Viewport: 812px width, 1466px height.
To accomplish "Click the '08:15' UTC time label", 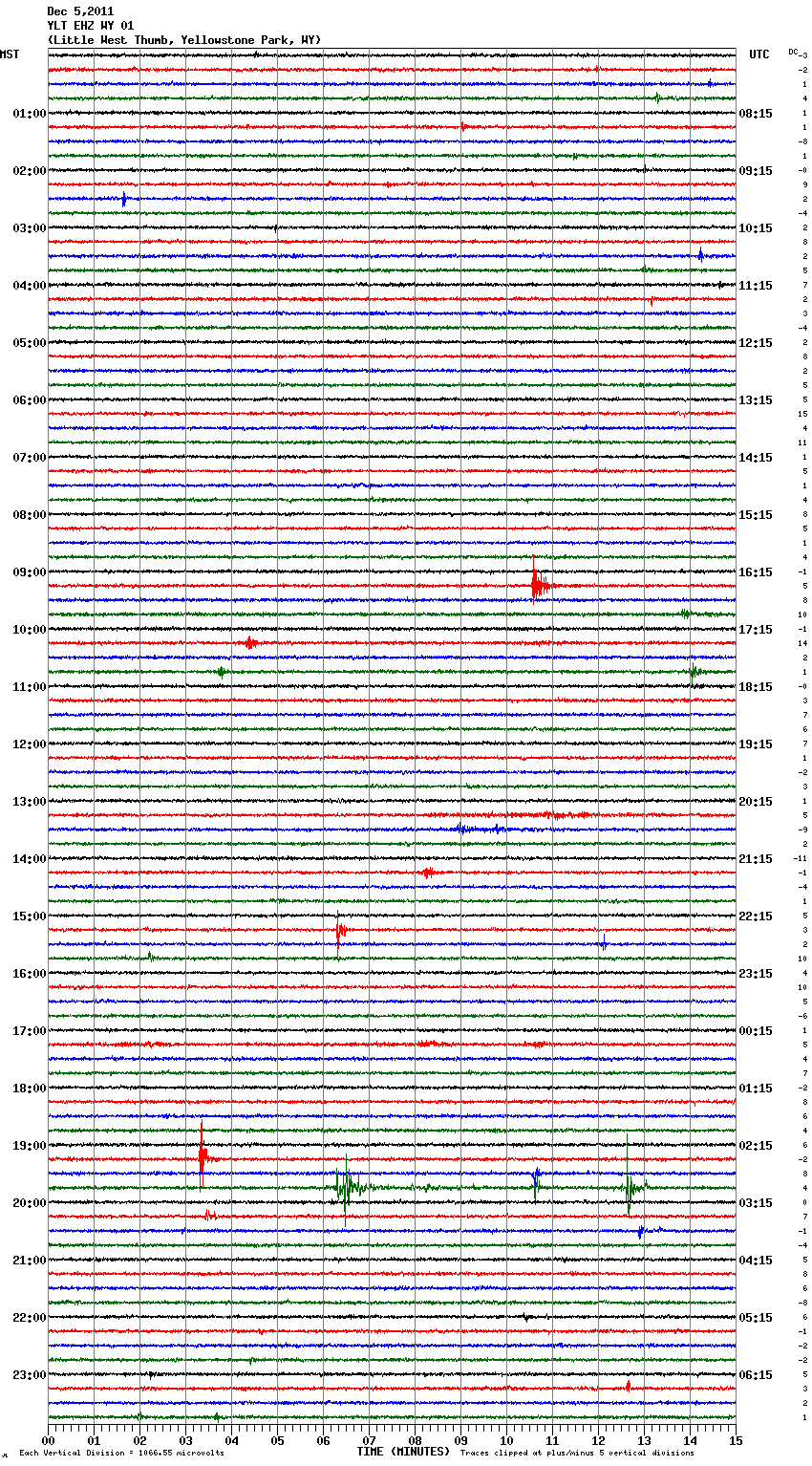I will (756, 114).
